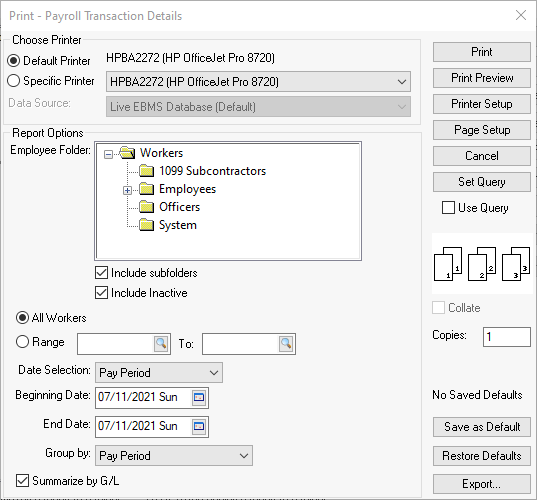Select the 1099 Subcontractors folder
Image resolution: width=537 pixels, height=500 pixels.
(212, 171)
